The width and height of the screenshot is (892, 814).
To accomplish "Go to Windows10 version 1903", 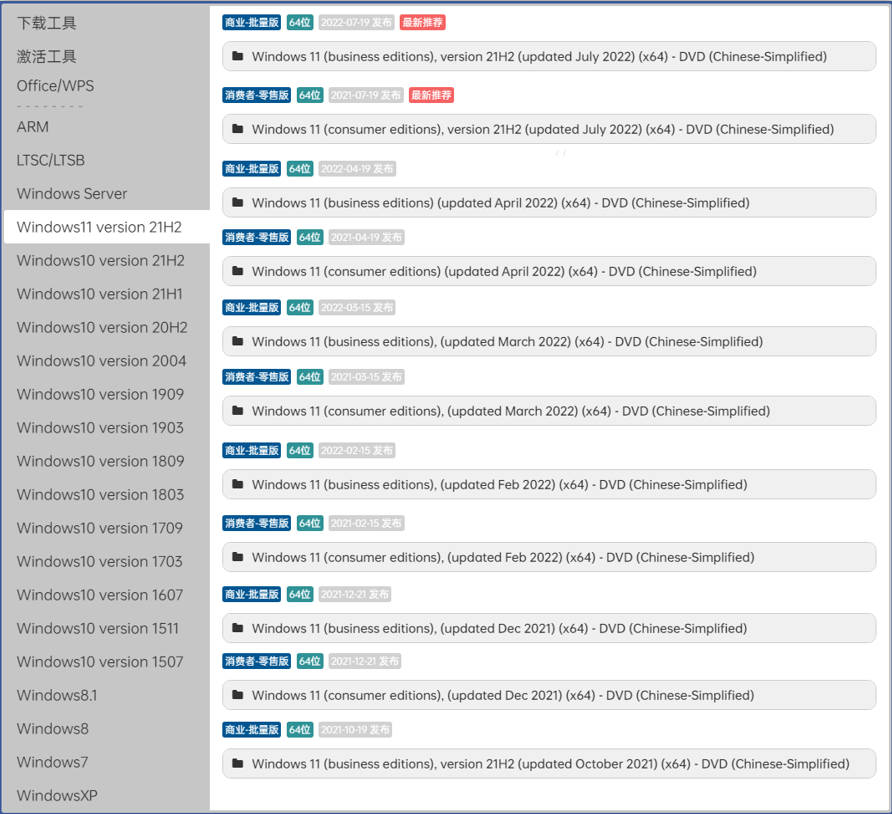I will tap(100, 428).
